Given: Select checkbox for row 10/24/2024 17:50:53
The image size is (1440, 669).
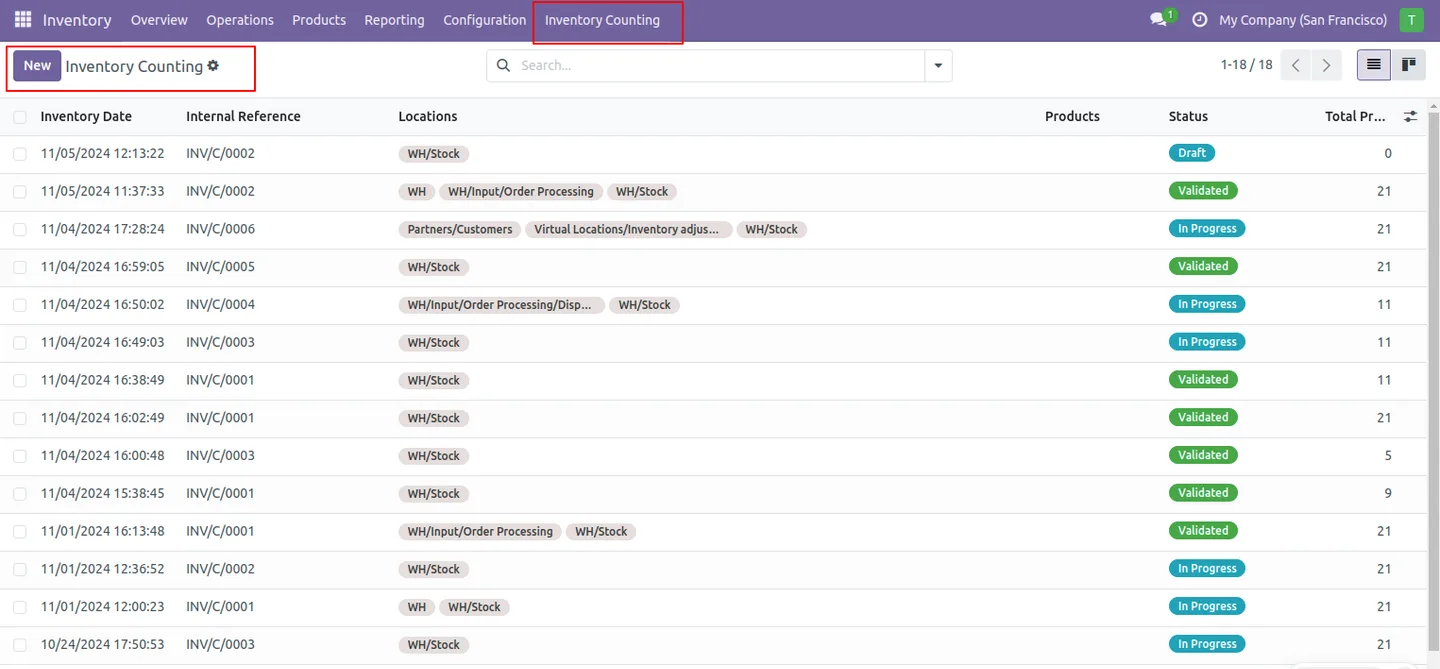Looking at the screenshot, I should tap(20, 645).
